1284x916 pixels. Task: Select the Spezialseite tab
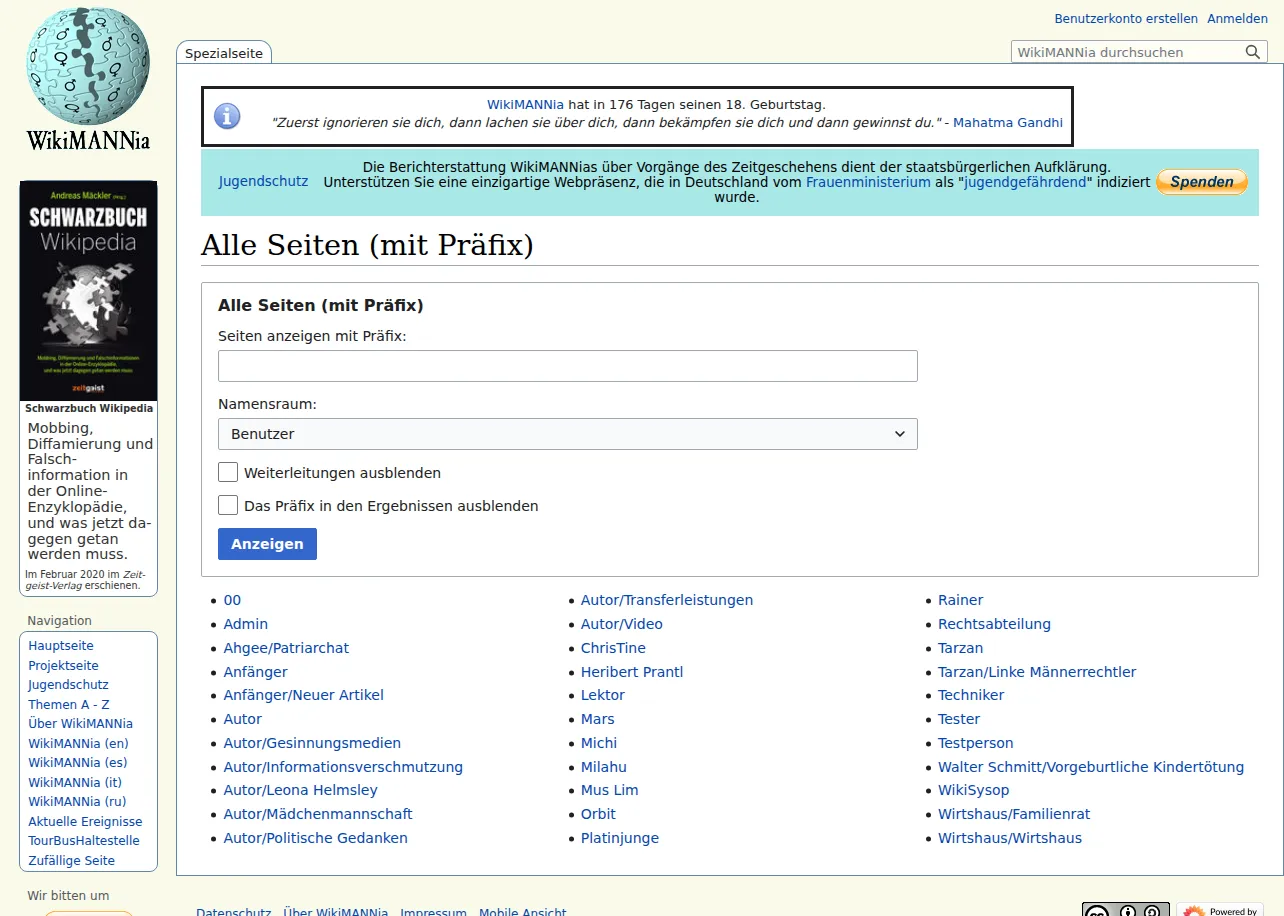click(224, 53)
